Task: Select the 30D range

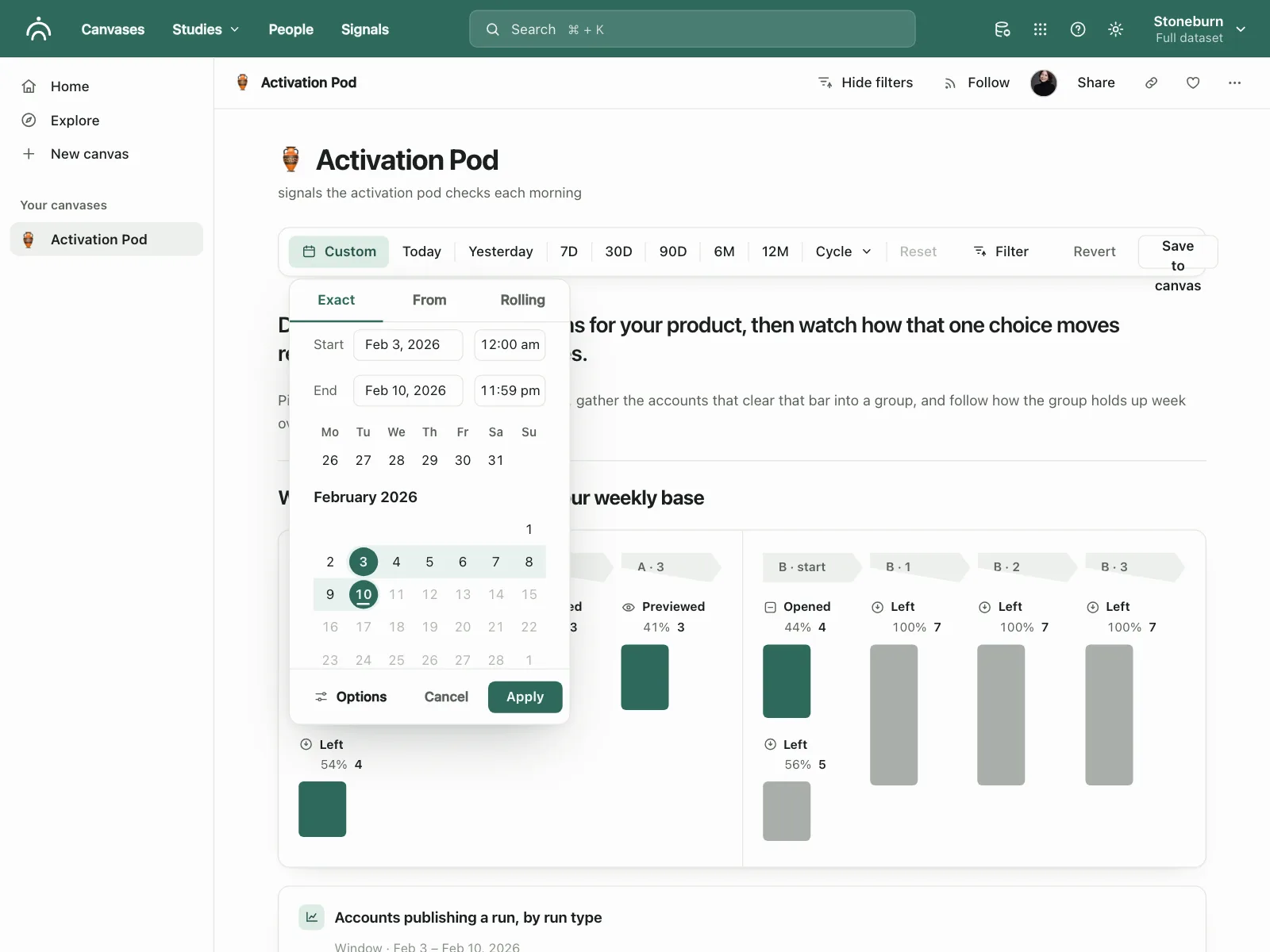Action: pyautogui.click(x=618, y=251)
